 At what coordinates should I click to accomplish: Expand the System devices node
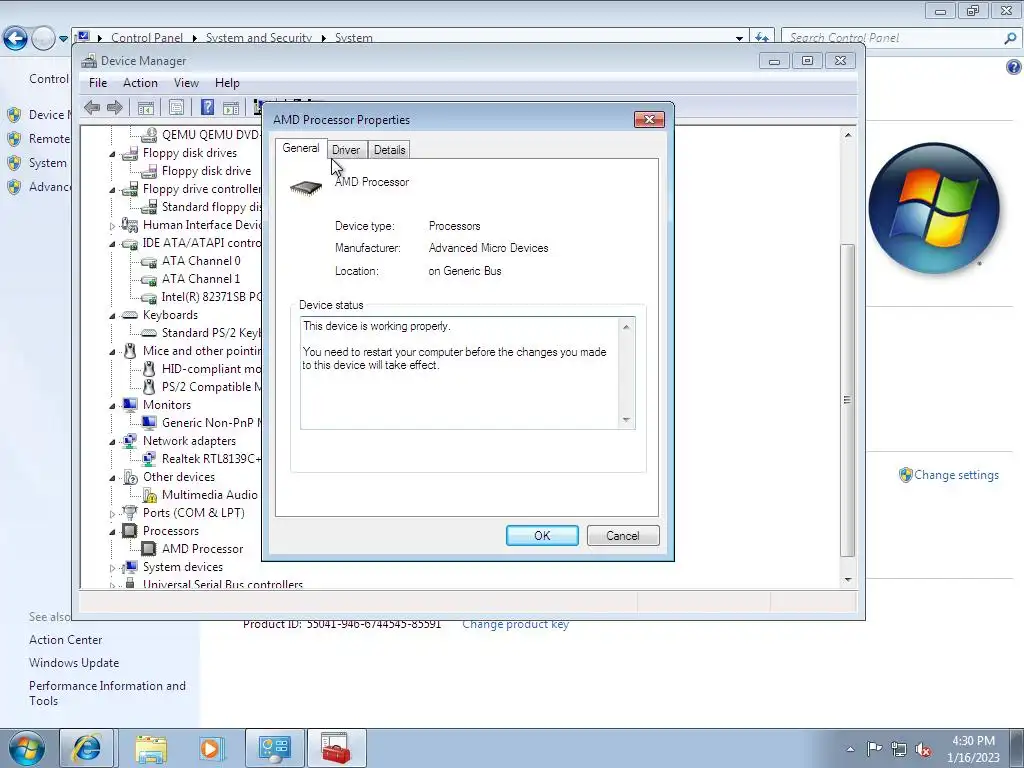pos(112,568)
